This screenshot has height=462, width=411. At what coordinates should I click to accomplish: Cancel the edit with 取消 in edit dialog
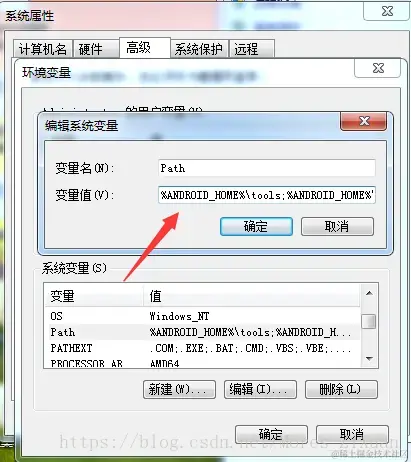click(337, 227)
